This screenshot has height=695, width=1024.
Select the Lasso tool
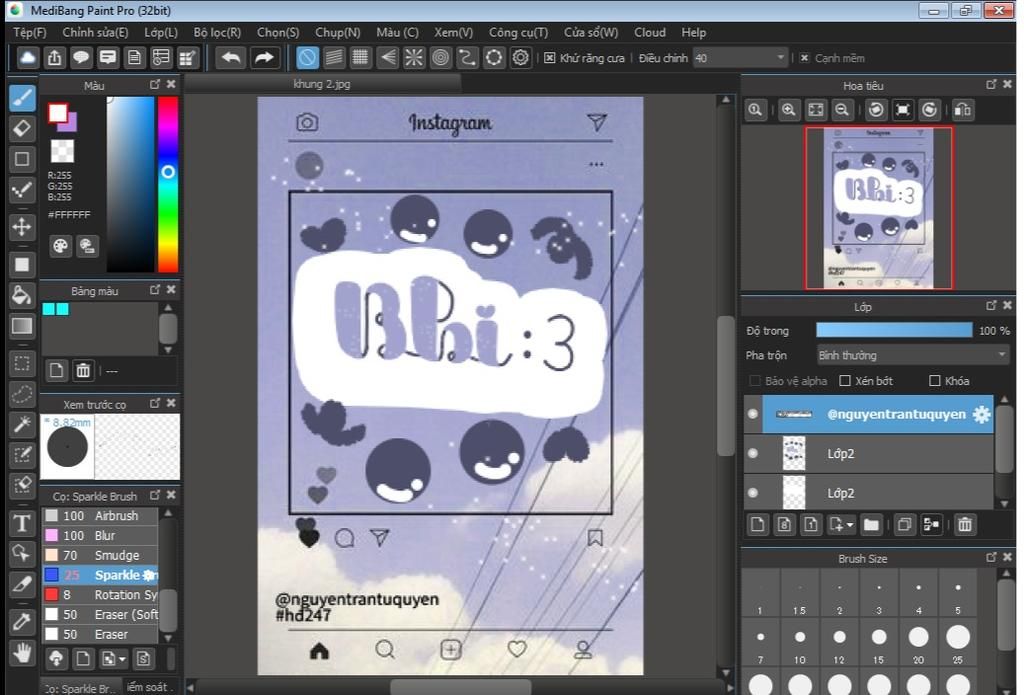click(x=22, y=394)
